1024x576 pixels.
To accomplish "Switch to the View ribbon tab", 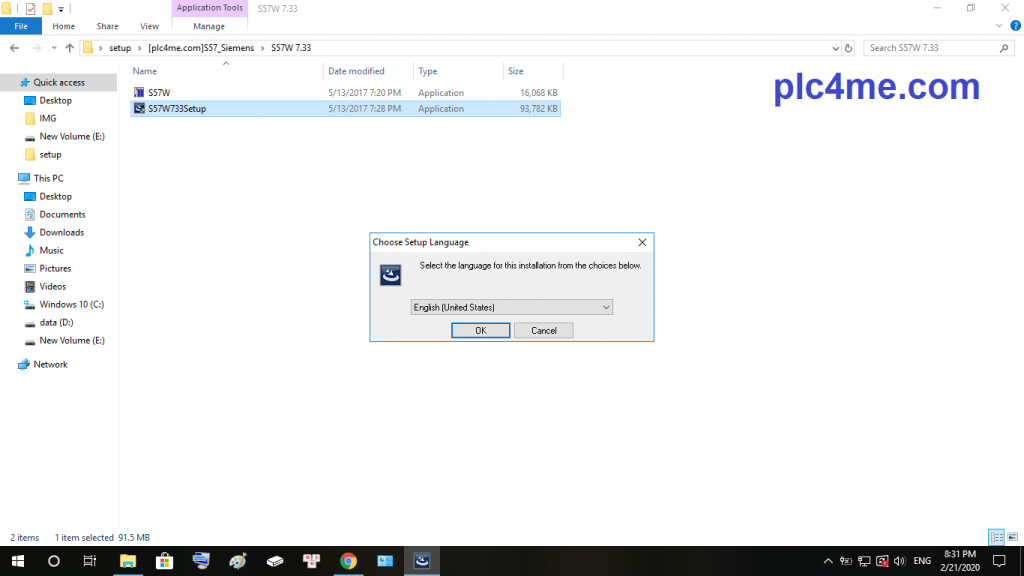I will click(x=149, y=26).
